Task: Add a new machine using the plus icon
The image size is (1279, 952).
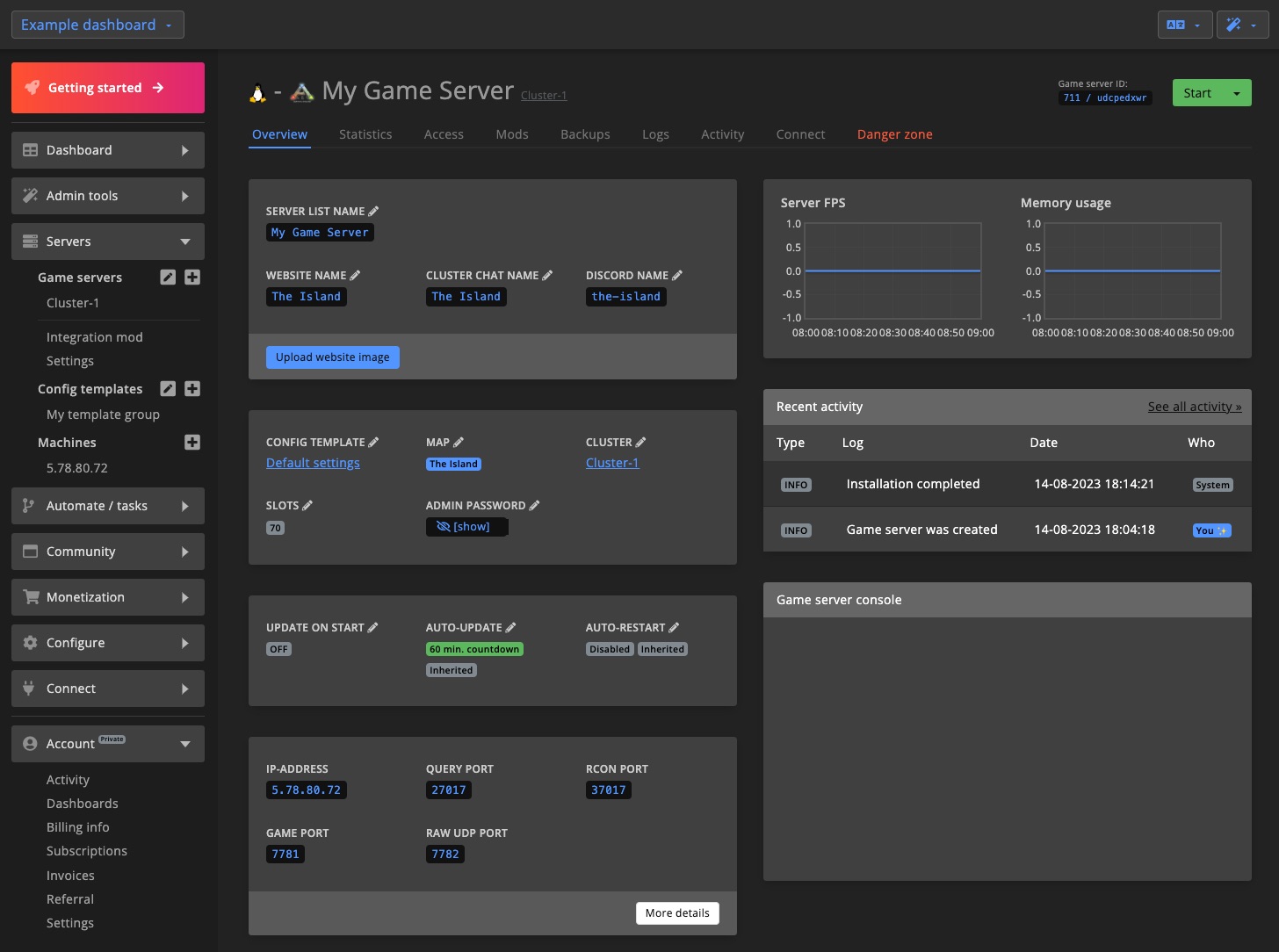Action: click(x=192, y=442)
